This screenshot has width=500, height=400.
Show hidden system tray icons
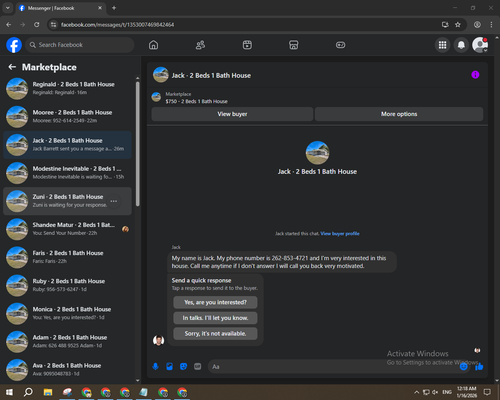[x=416, y=392]
